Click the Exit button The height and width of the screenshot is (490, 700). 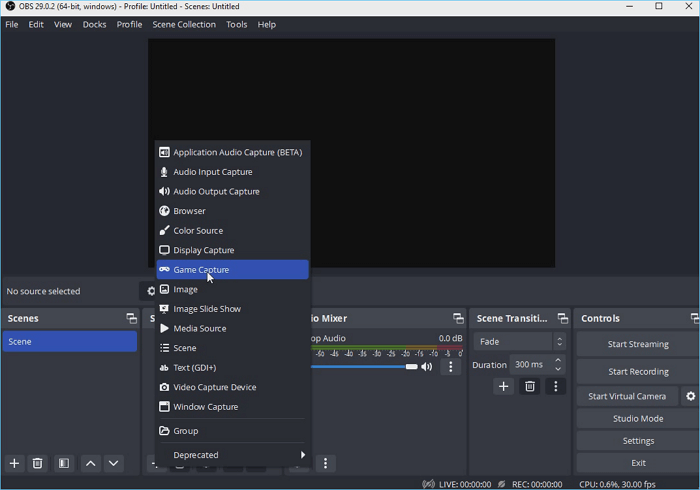638,463
